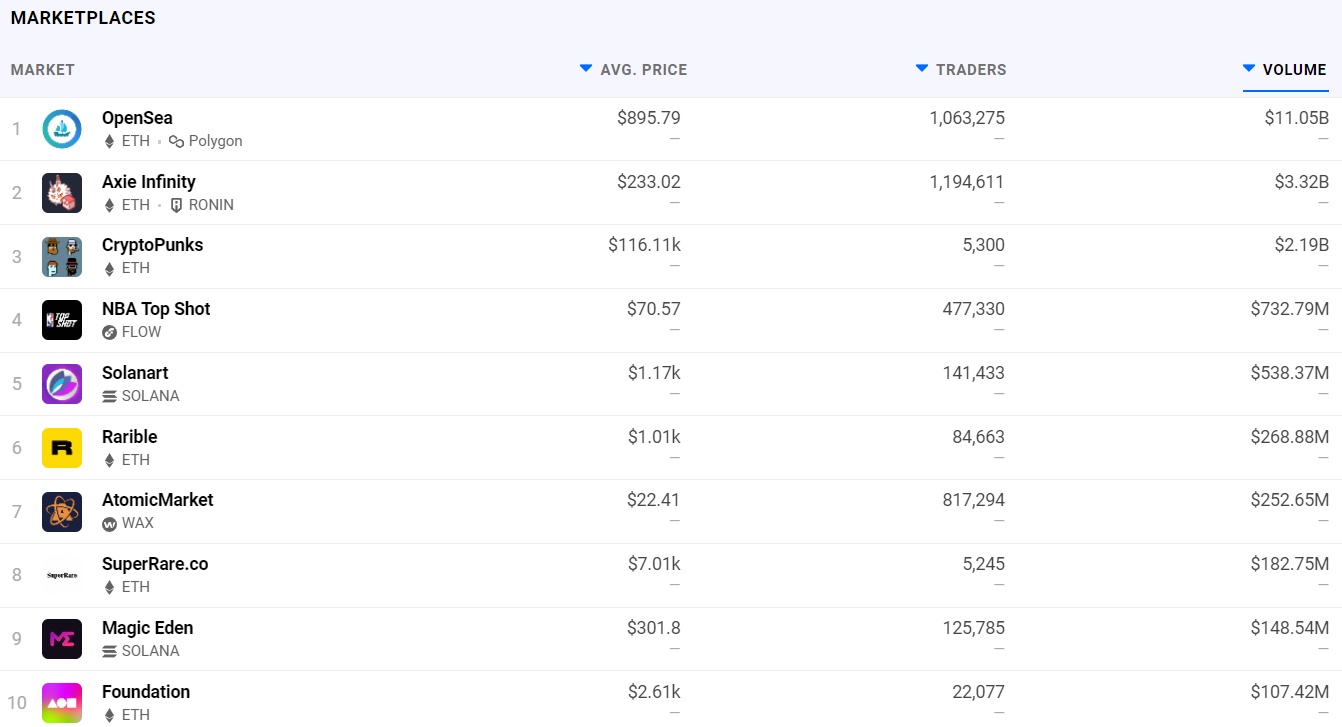Click Magic Eden average price $301.8
Image resolution: width=1342 pixels, height=727 pixels.
pyautogui.click(x=654, y=628)
